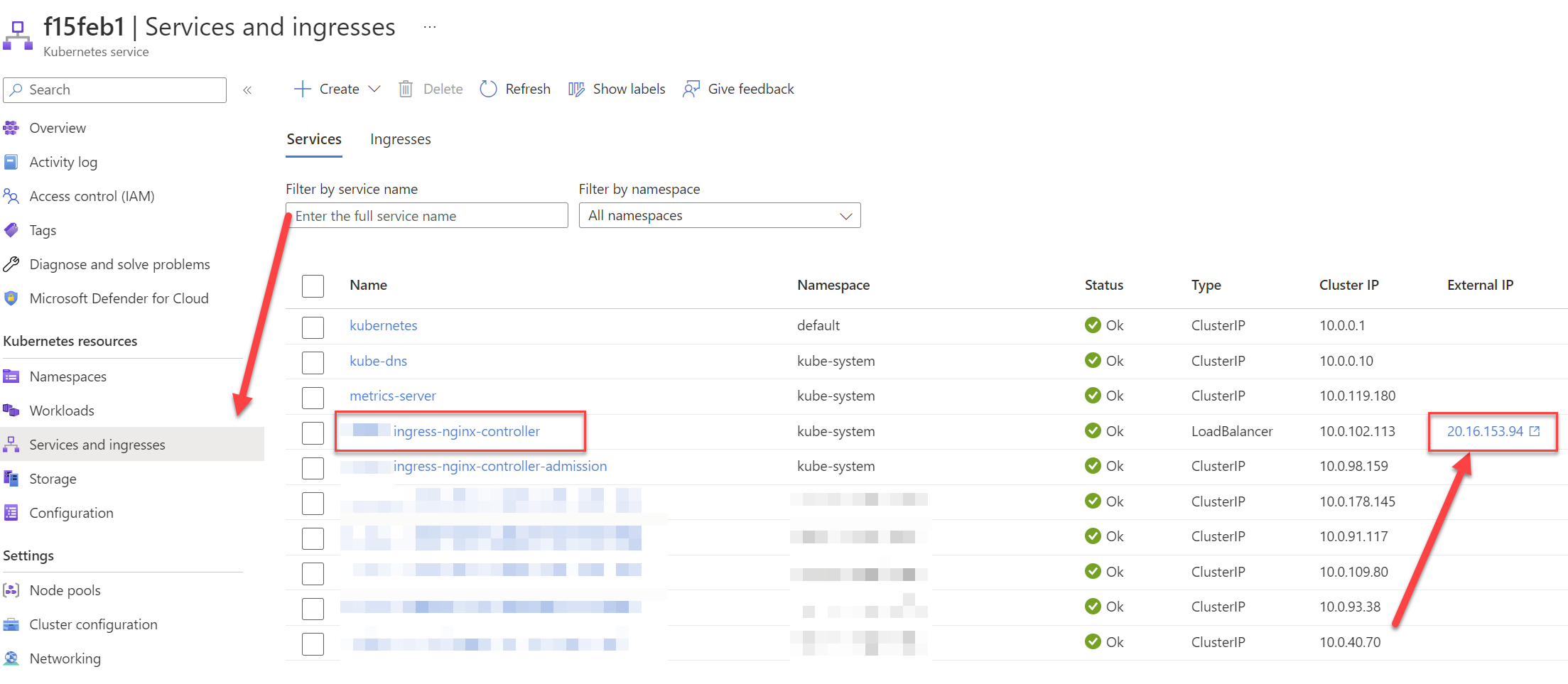Viewport: 1568px width, 684px height.
Task: Open the metrics-server service link
Action: (392, 396)
